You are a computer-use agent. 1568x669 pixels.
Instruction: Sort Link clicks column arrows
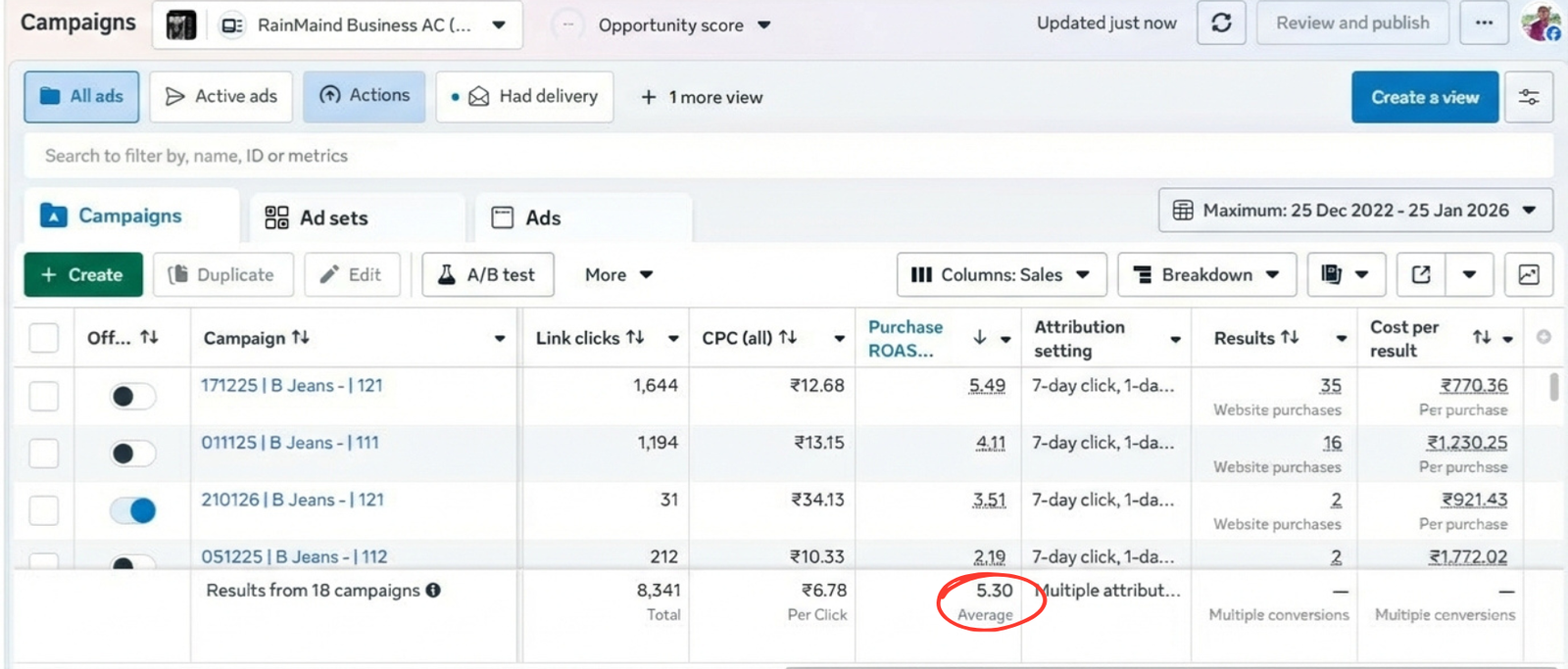point(635,337)
